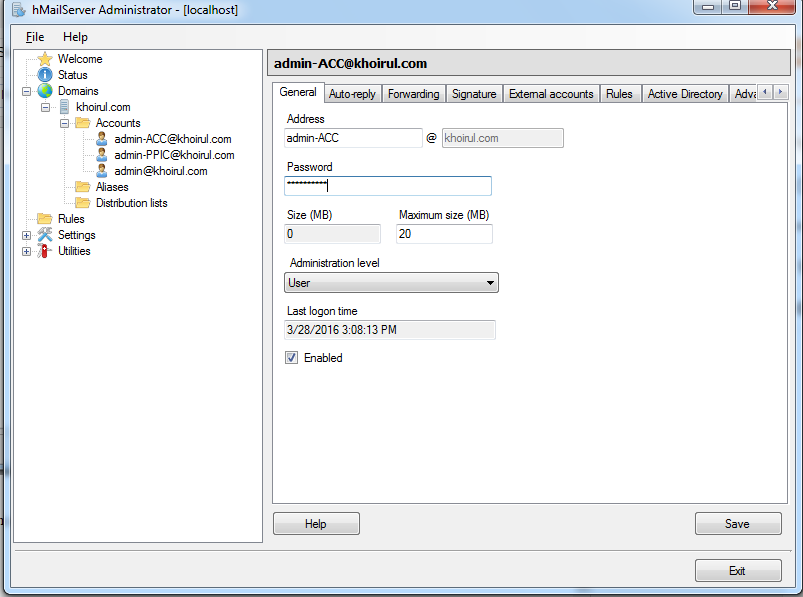Click the admin@khoirul.com user icon
803x597 pixels.
pos(102,170)
